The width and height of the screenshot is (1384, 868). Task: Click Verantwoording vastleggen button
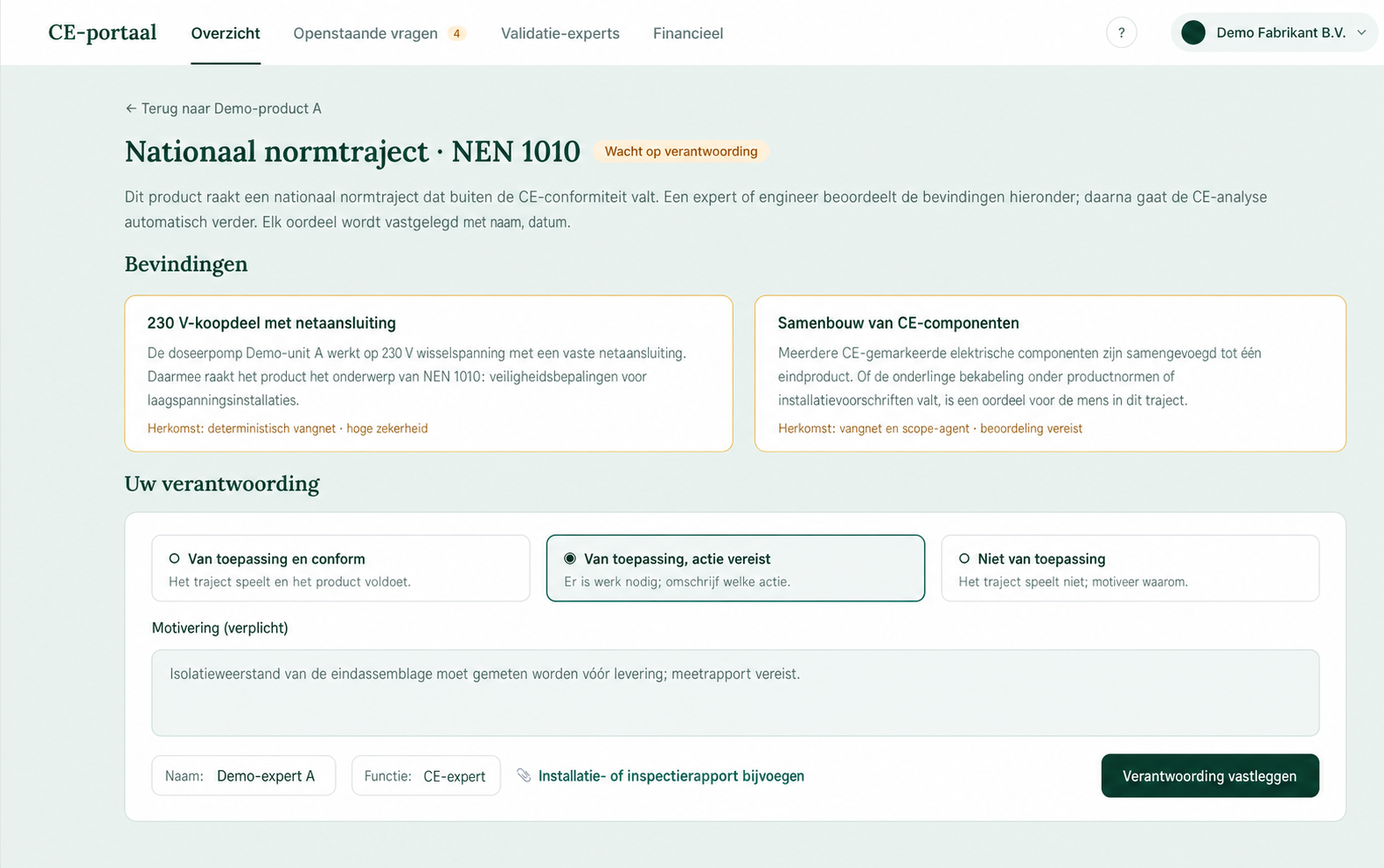[1210, 775]
